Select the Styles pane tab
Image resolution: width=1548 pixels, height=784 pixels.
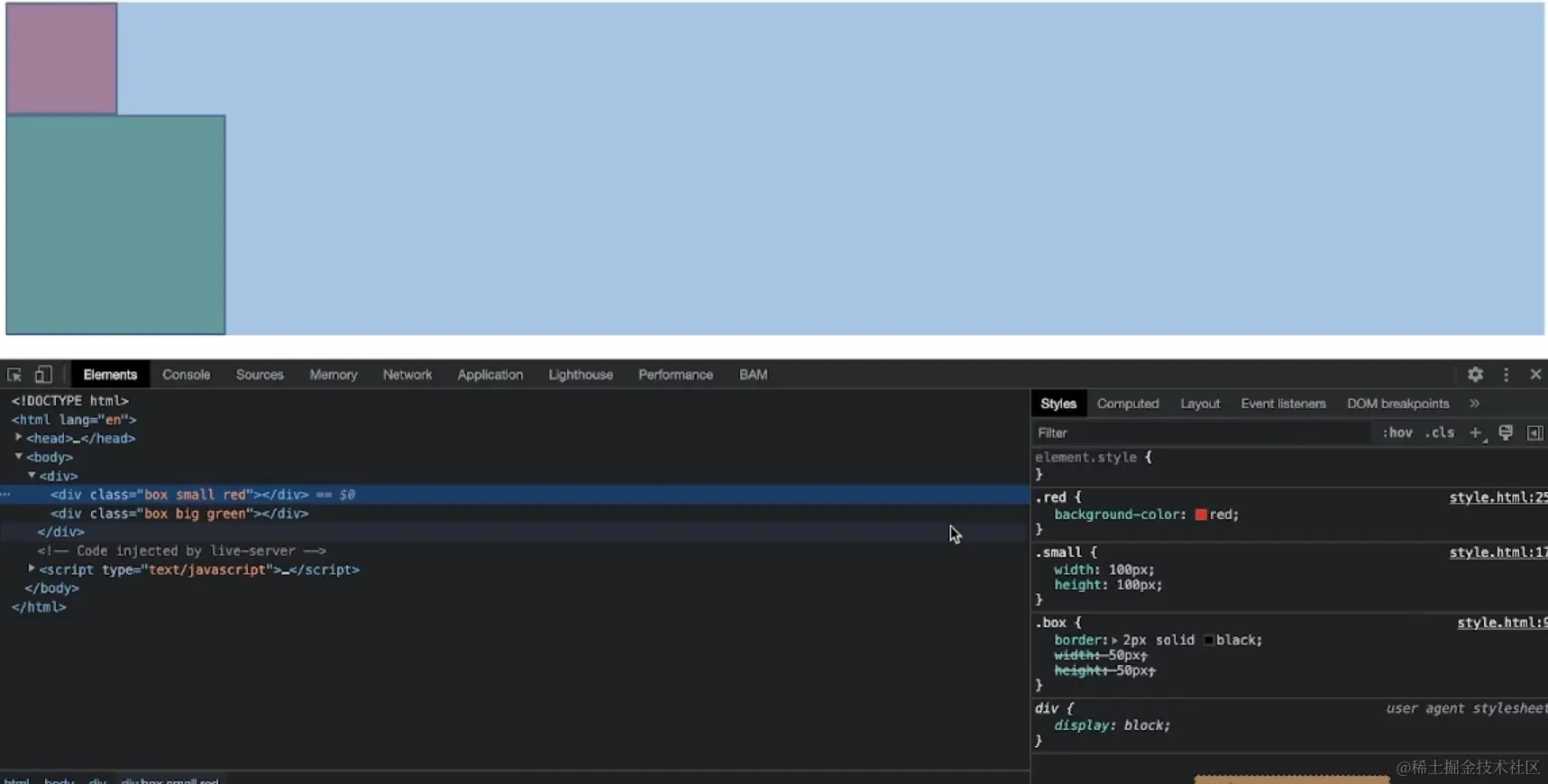point(1058,404)
